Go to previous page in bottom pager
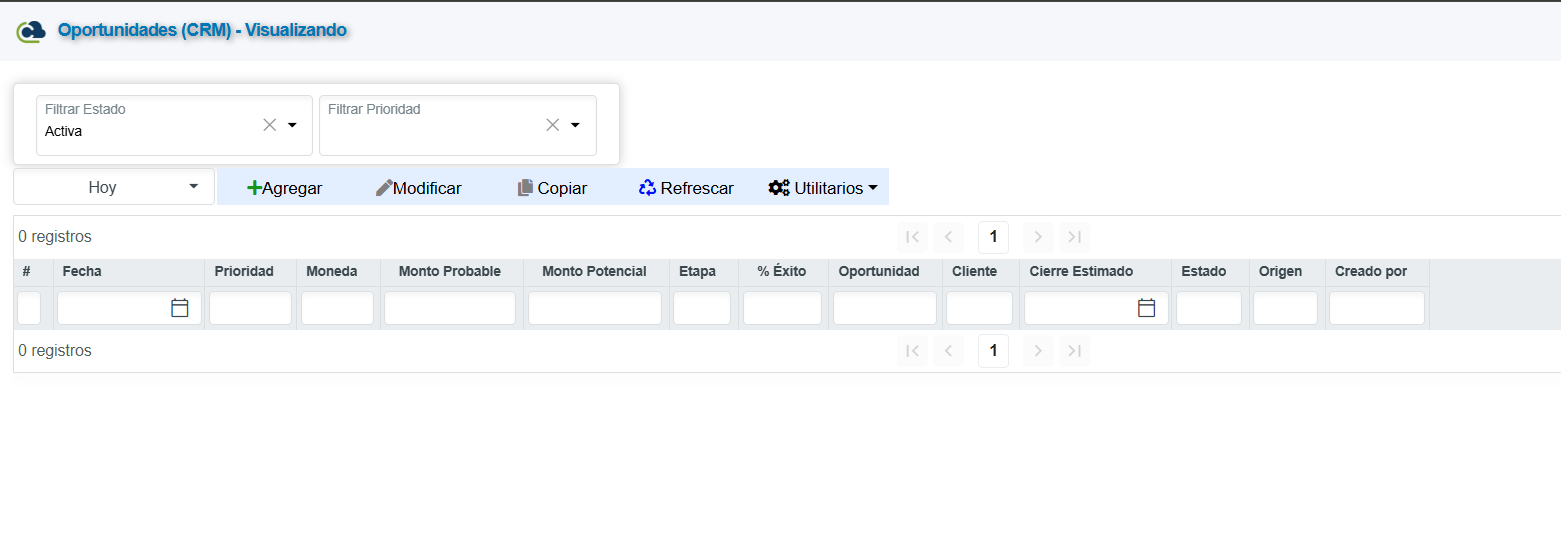Screen dimensions: 1561x541 tap(948, 351)
